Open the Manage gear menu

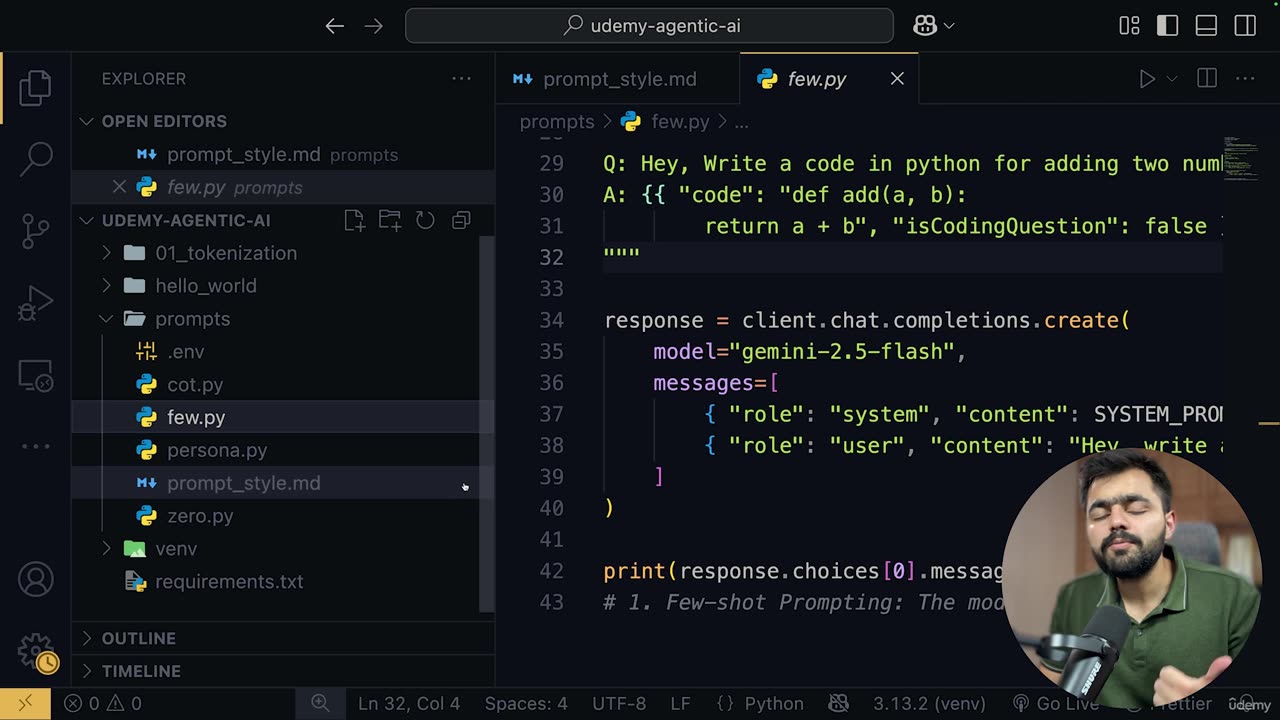36,651
